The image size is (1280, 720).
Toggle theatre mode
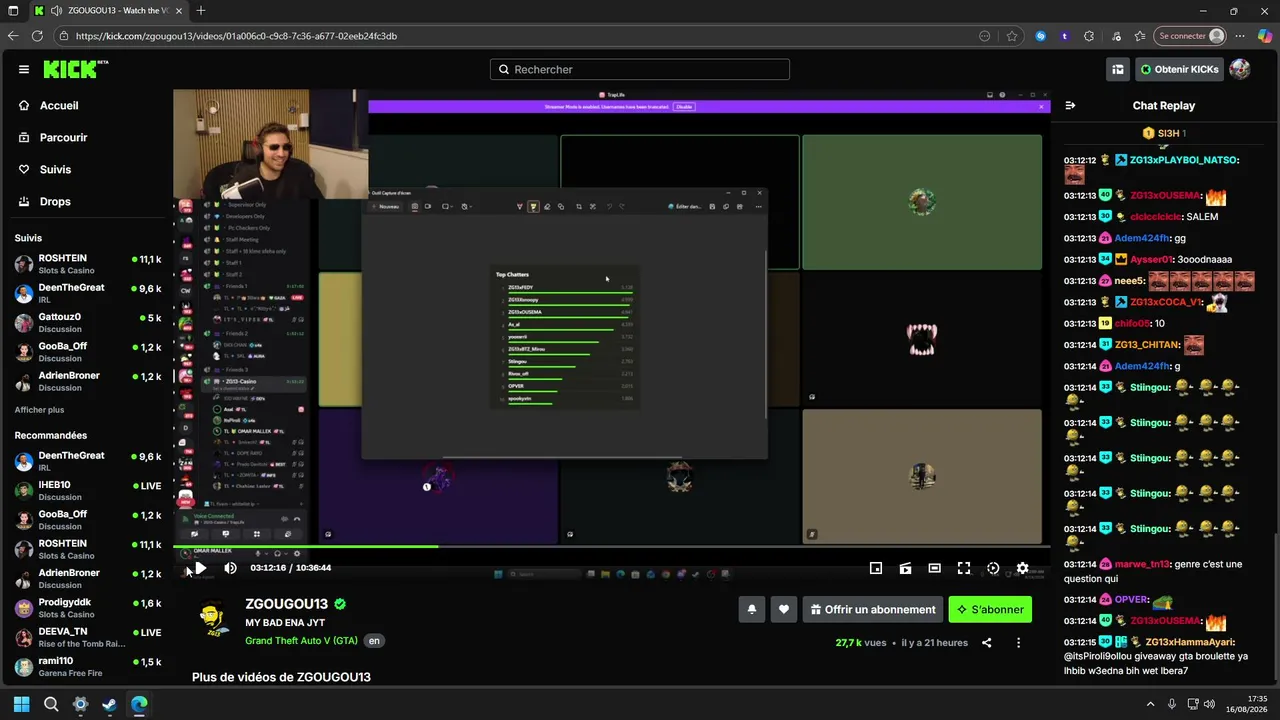934,568
